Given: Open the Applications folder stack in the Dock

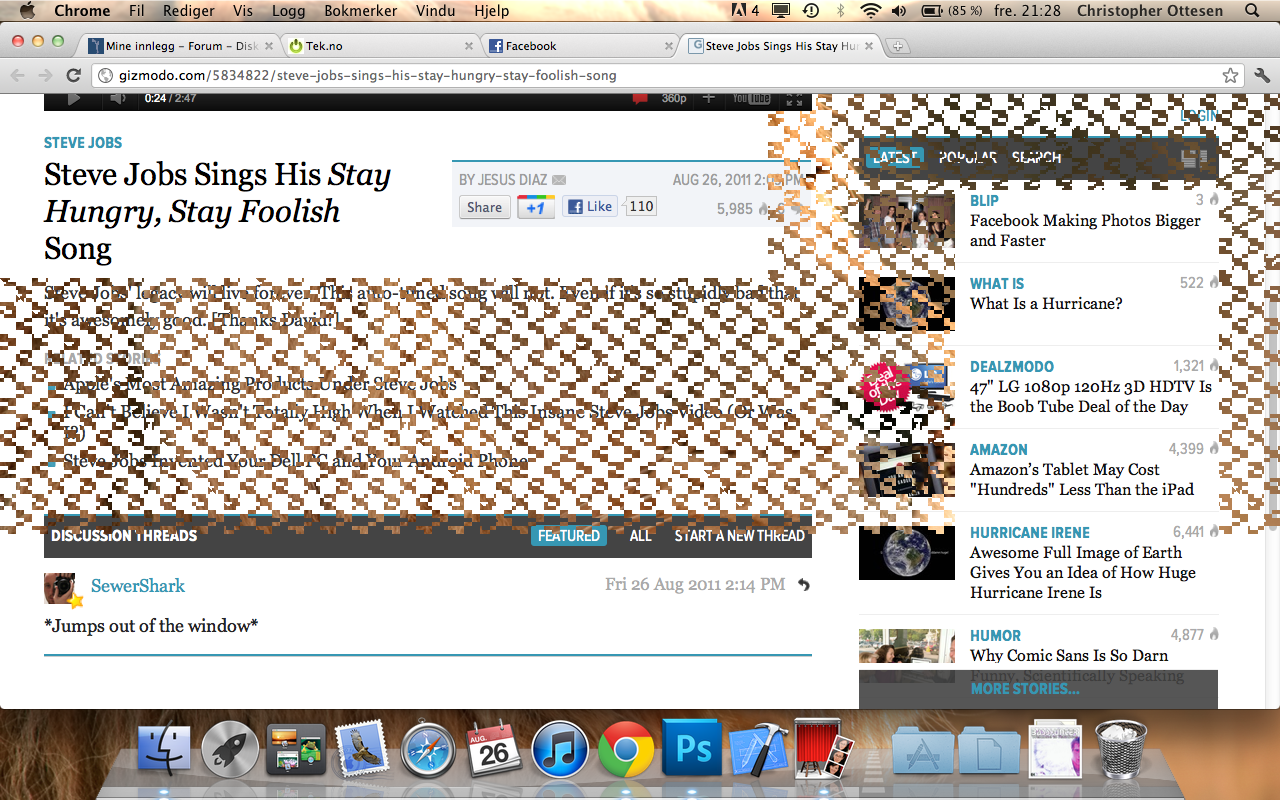Looking at the screenshot, I should tap(922, 751).
